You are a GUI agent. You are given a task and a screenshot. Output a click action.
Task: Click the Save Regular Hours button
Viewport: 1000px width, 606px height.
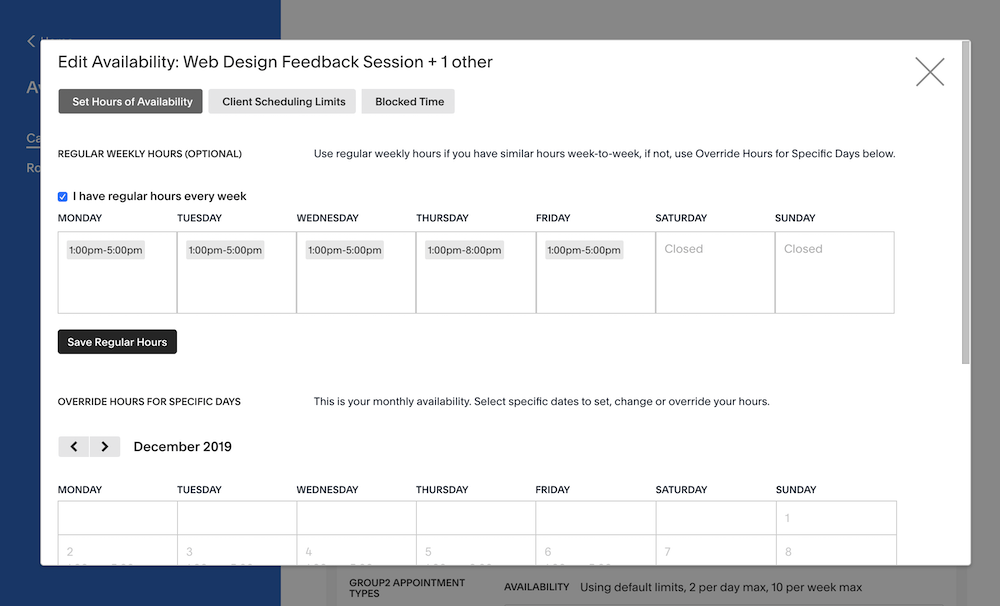point(117,341)
